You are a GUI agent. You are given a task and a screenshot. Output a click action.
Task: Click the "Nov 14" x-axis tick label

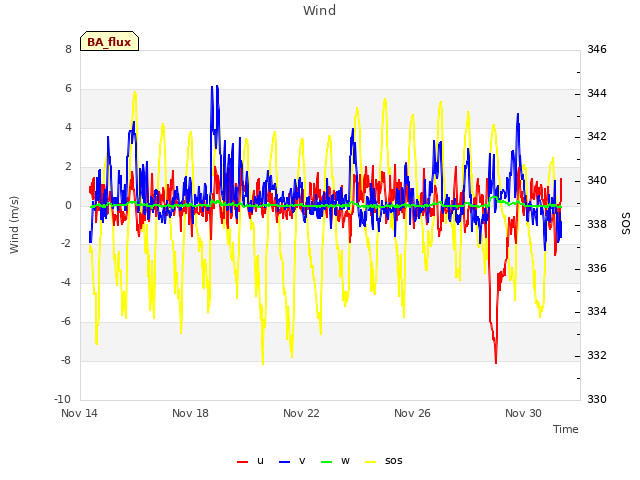[79, 413]
